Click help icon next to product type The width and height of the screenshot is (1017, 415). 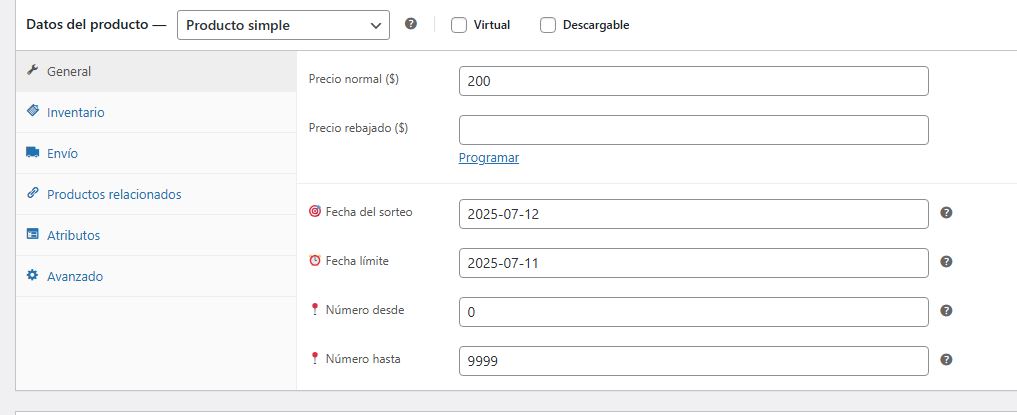coord(411,25)
